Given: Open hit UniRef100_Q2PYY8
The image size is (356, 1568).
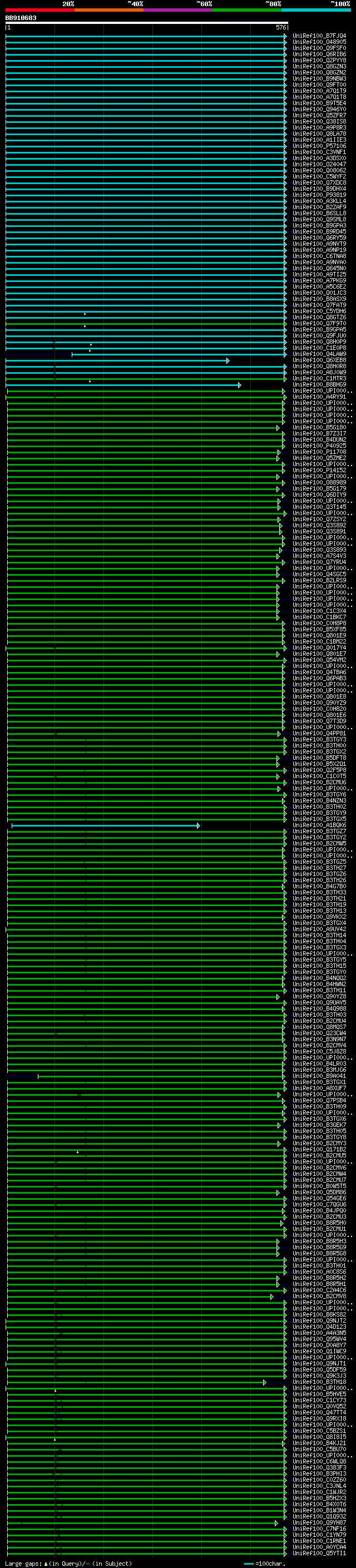Looking at the screenshot, I should pyautogui.click(x=319, y=60).
